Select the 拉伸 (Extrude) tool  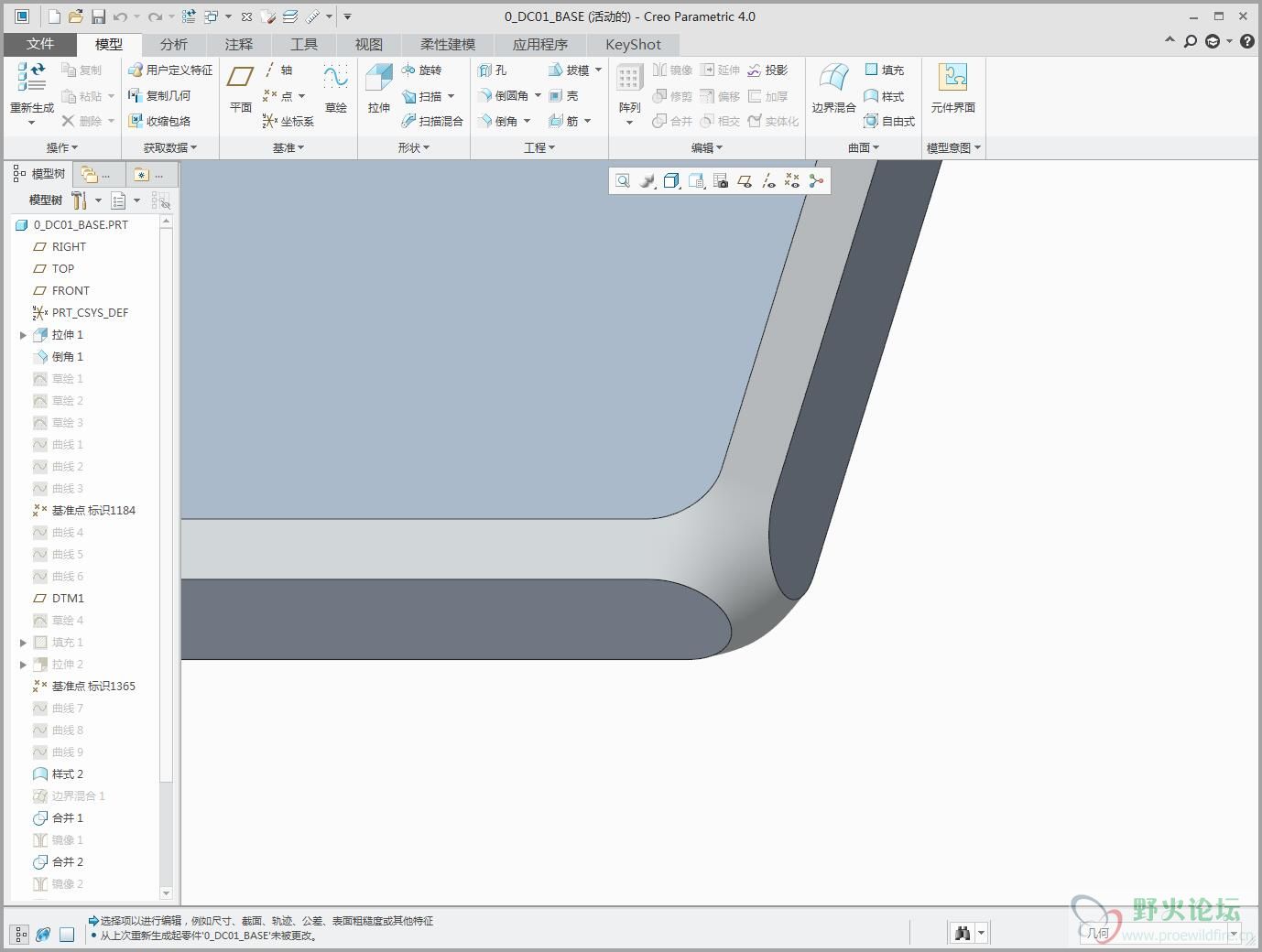pyautogui.click(x=379, y=89)
